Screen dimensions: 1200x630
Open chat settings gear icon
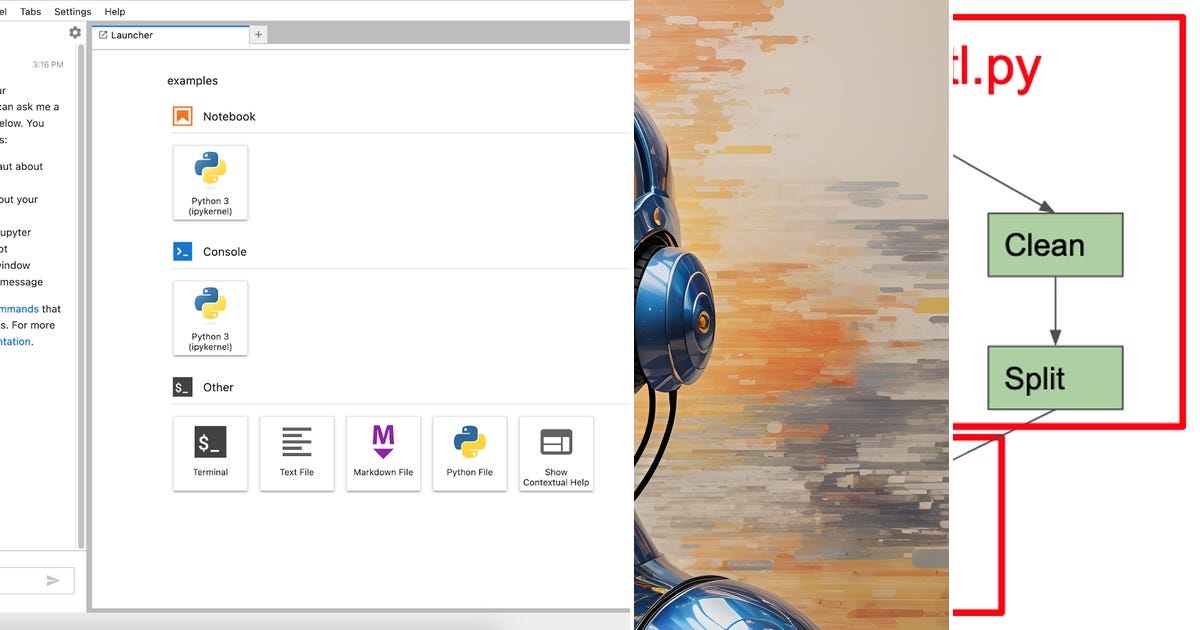coord(75,33)
